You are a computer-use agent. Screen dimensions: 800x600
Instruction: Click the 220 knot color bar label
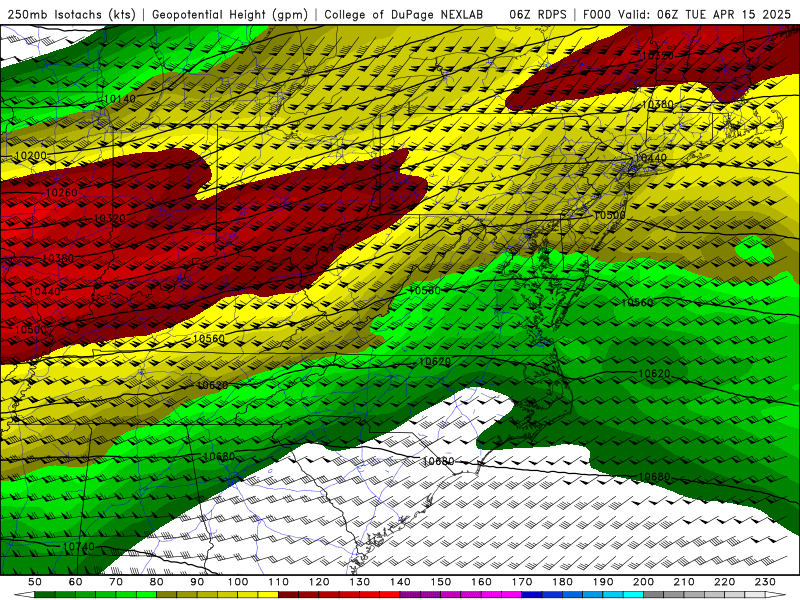724,582
